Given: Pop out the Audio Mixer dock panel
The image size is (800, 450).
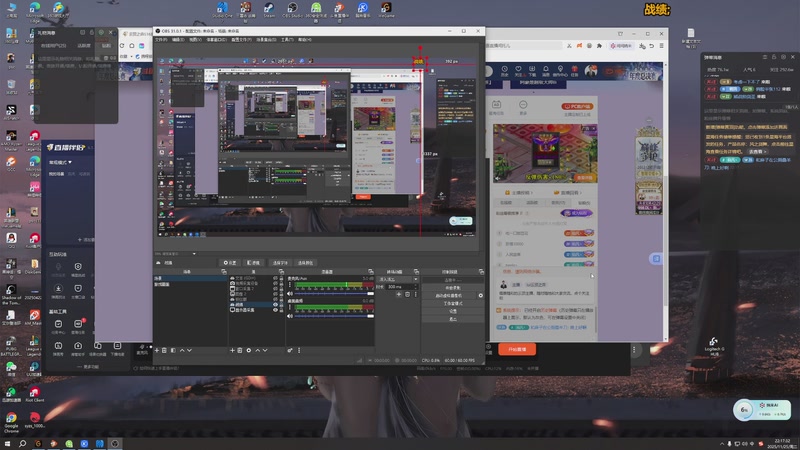Looking at the screenshot, I should [x=370, y=272].
